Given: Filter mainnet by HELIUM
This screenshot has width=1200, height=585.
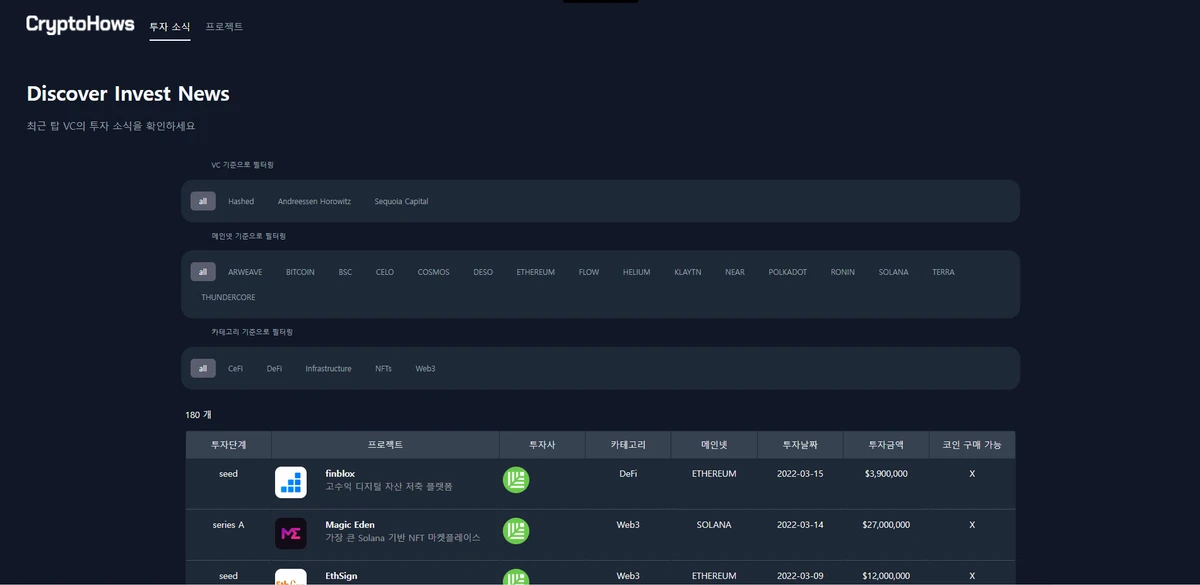Looking at the screenshot, I should tap(636, 272).
